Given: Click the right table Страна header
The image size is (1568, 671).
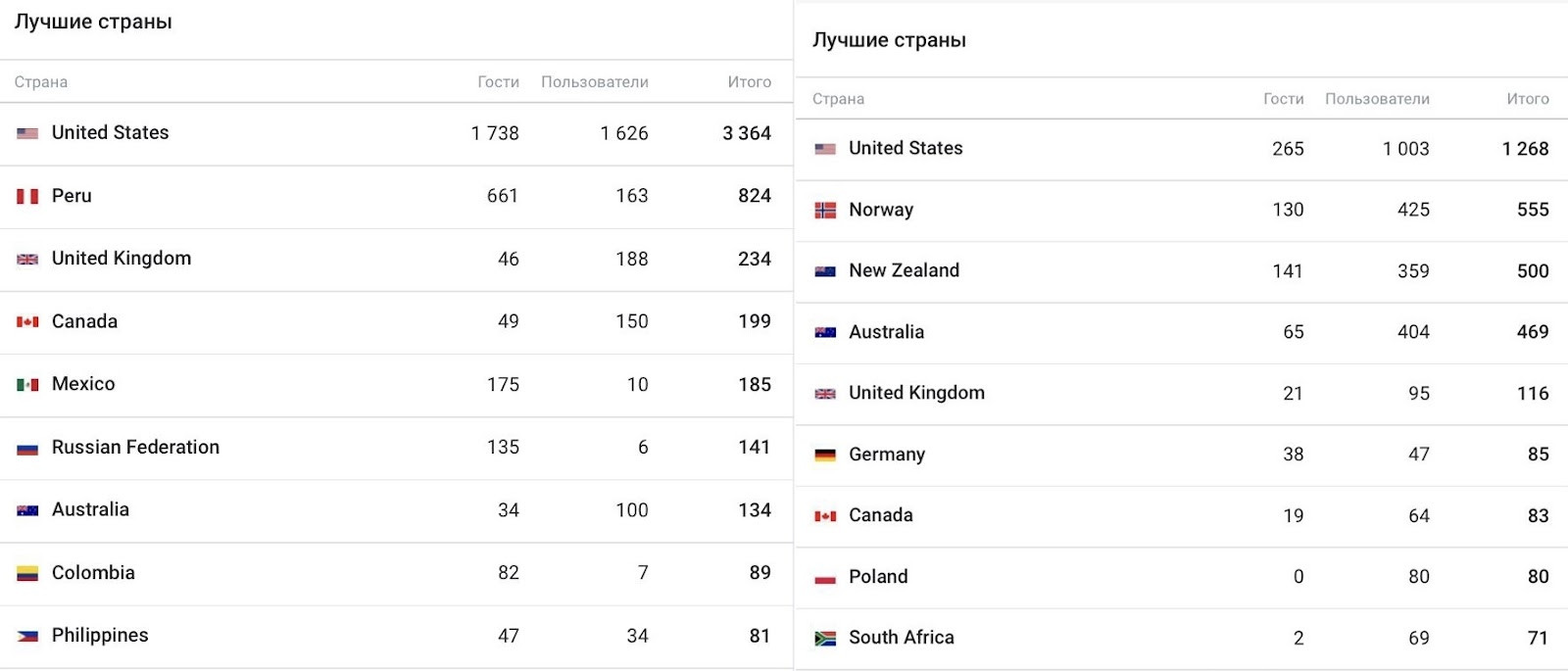Looking at the screenshot, I should pos(838,99).
